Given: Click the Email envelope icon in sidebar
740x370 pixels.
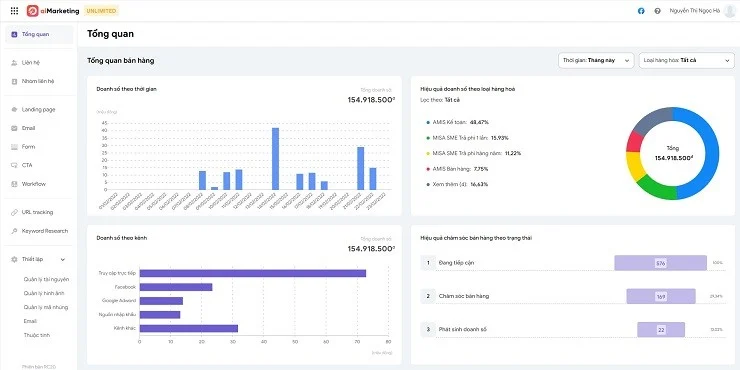Looking at the screenshot, I should (x=14, y=128).
